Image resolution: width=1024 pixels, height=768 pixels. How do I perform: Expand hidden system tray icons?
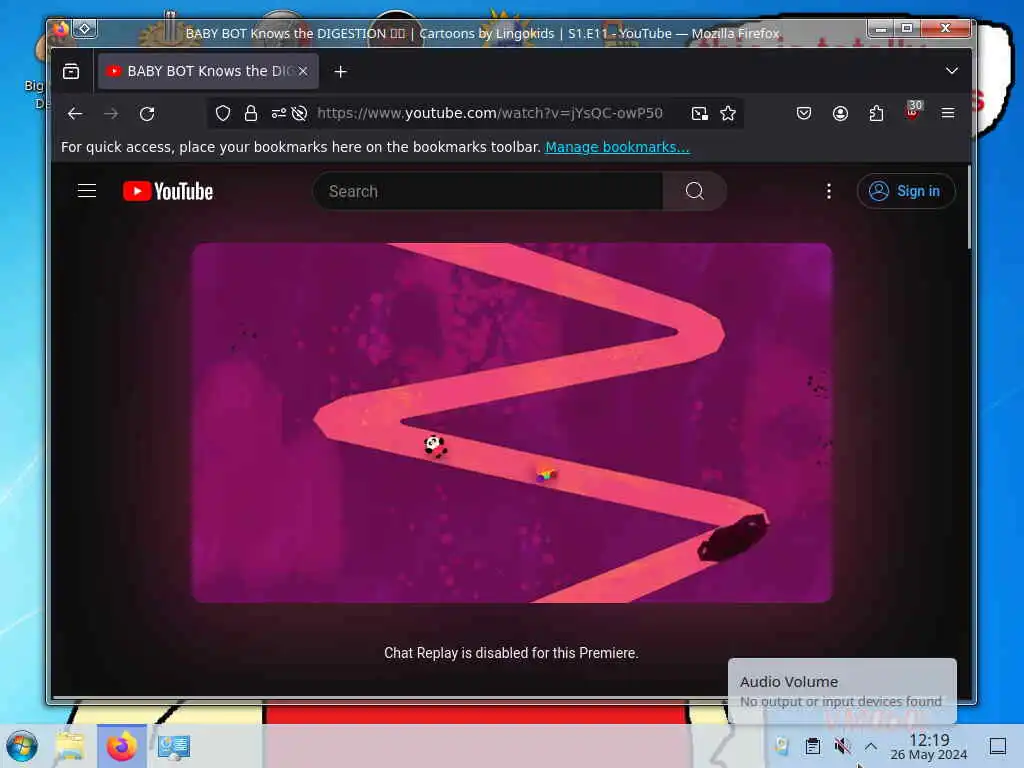[x=871, y=746]
